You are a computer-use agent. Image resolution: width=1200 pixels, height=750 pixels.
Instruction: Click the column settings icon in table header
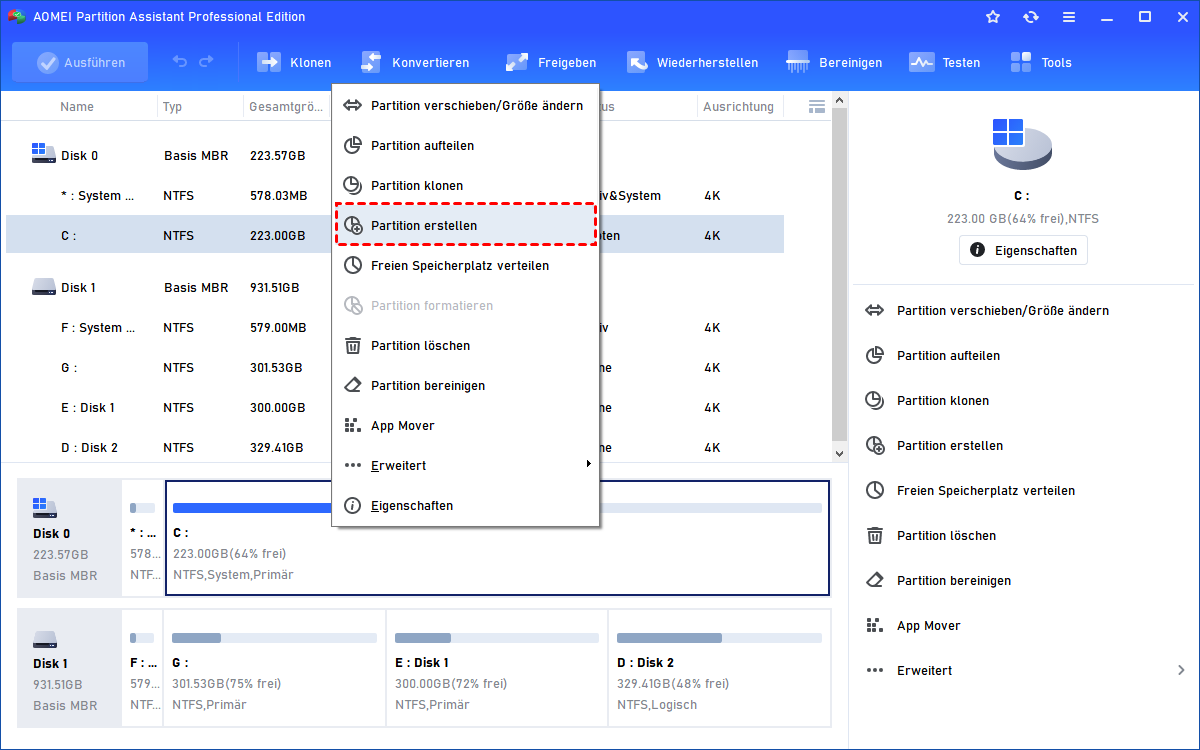pos(817,106)
